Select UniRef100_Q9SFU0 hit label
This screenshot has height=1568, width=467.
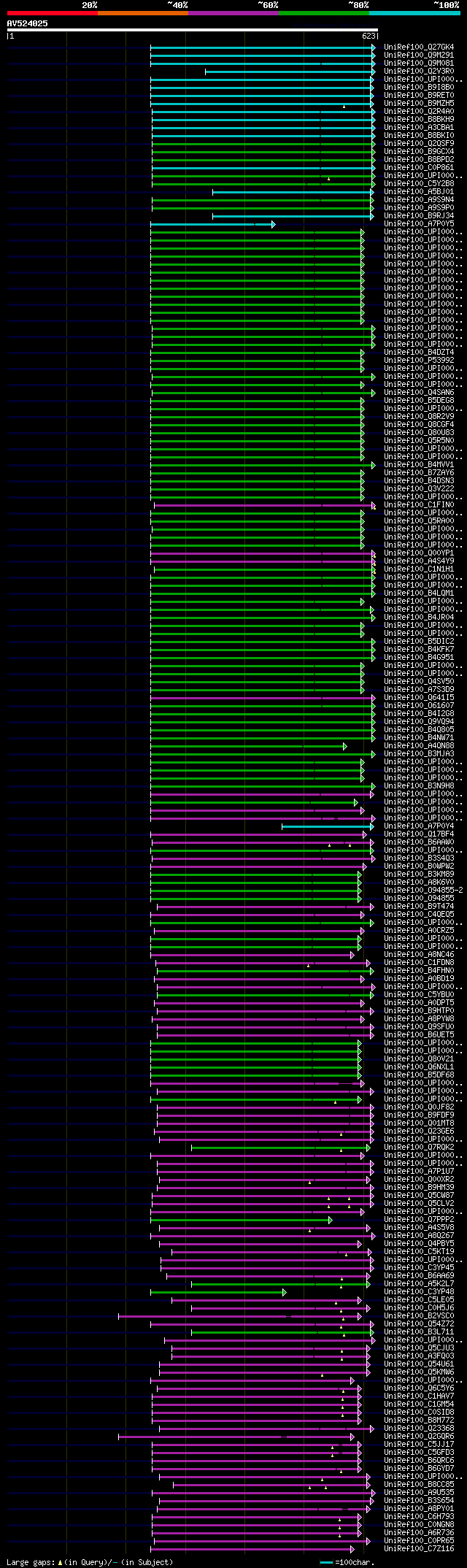pyautogui.click(x=419, y=1026)
